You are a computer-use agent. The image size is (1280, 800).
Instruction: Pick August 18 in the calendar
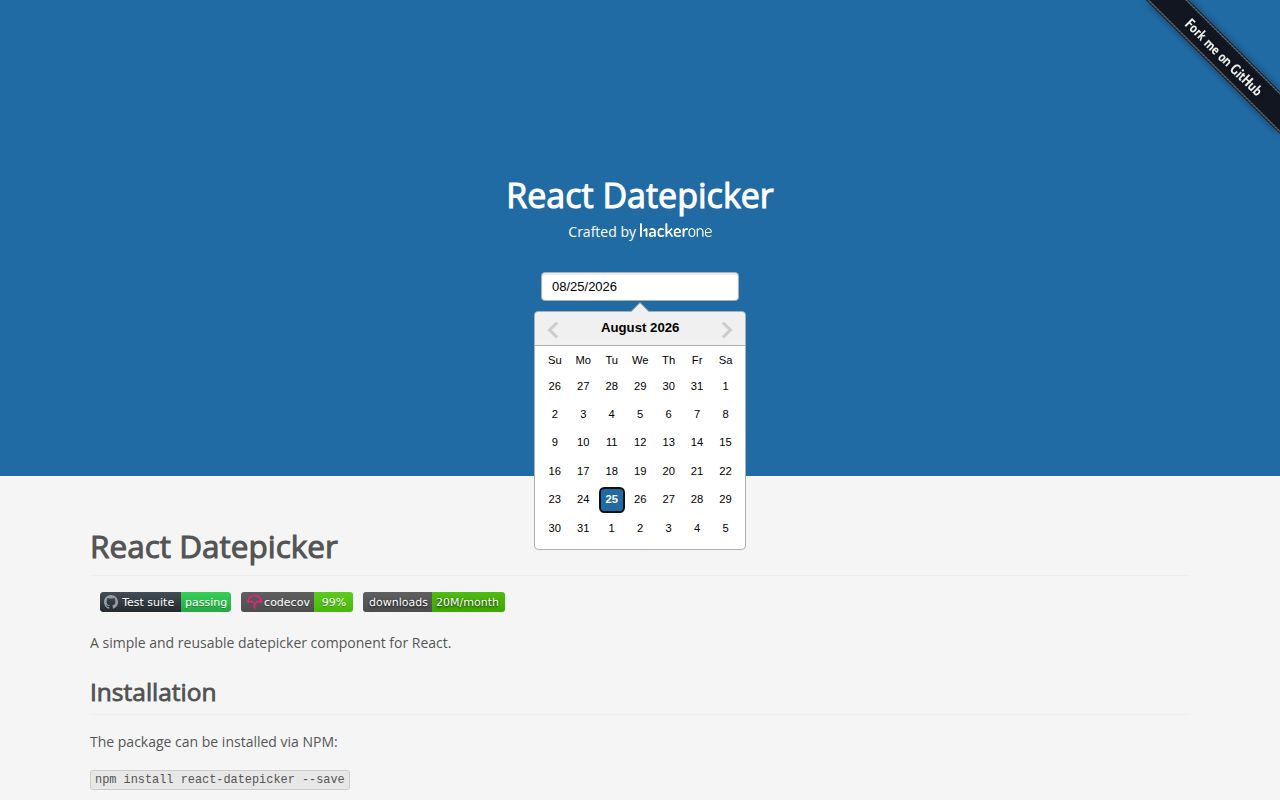(x=612, y=471)
